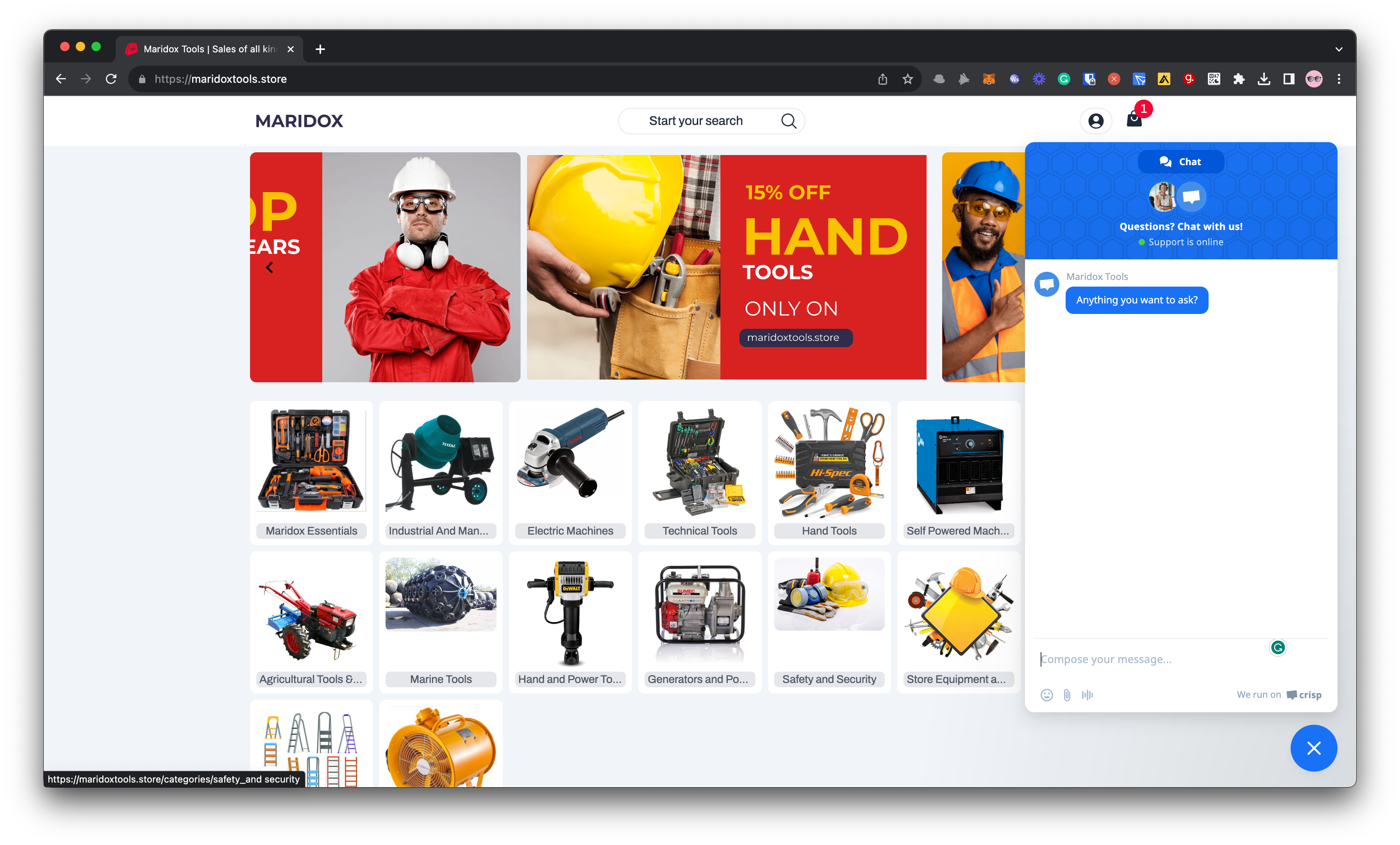Click the 15% OFF Hand Tools banner

tap(726, 267)
